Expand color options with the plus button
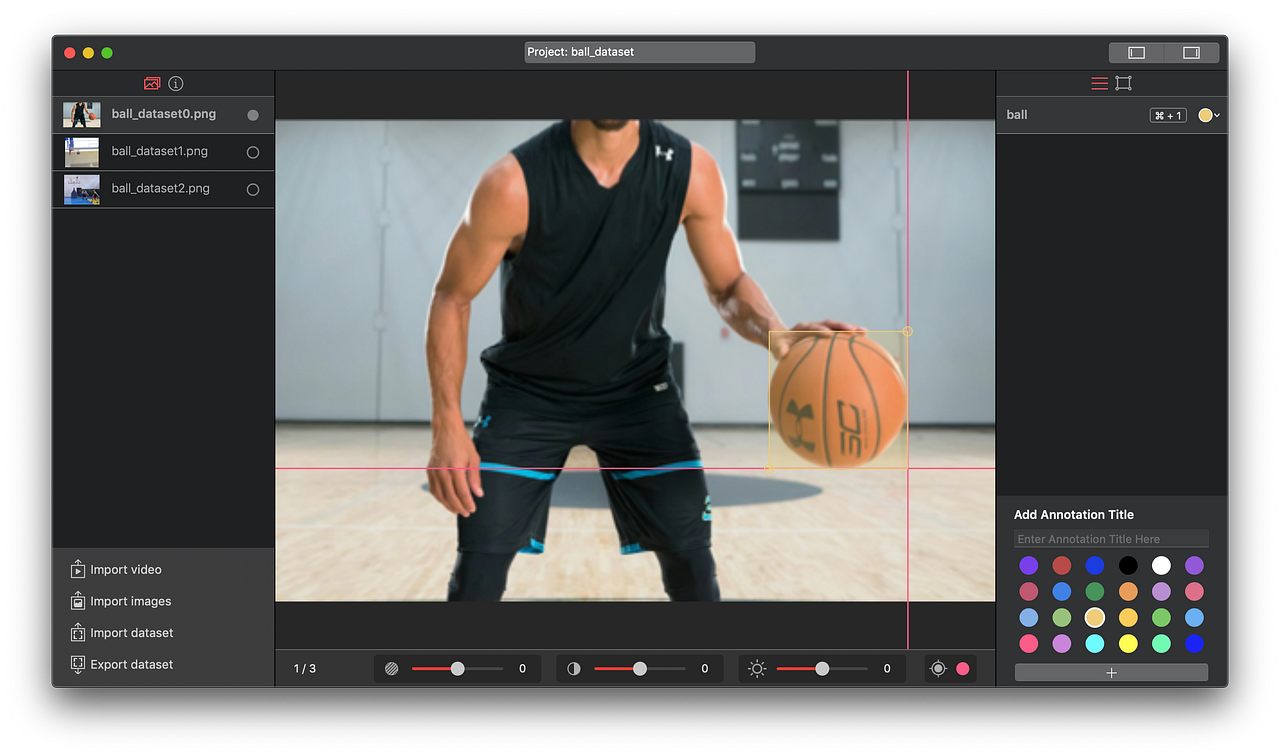 tap(1111, 671)
